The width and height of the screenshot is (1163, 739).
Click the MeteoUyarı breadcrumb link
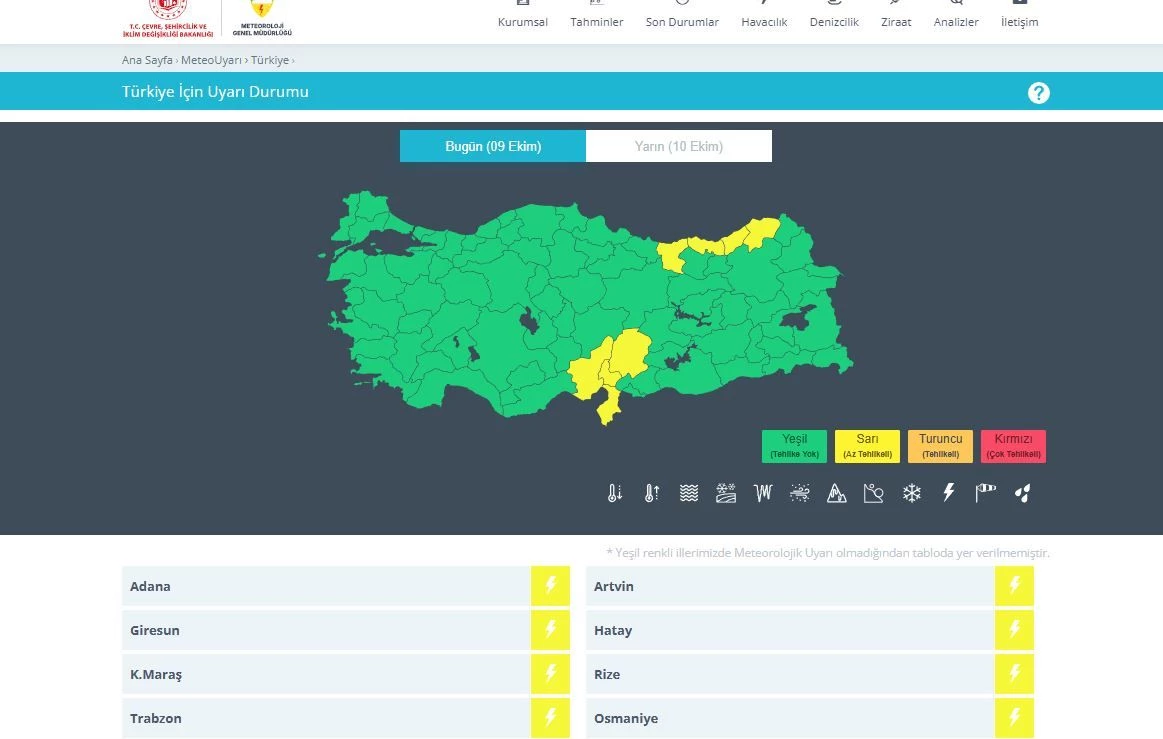[x=211, y=60]
